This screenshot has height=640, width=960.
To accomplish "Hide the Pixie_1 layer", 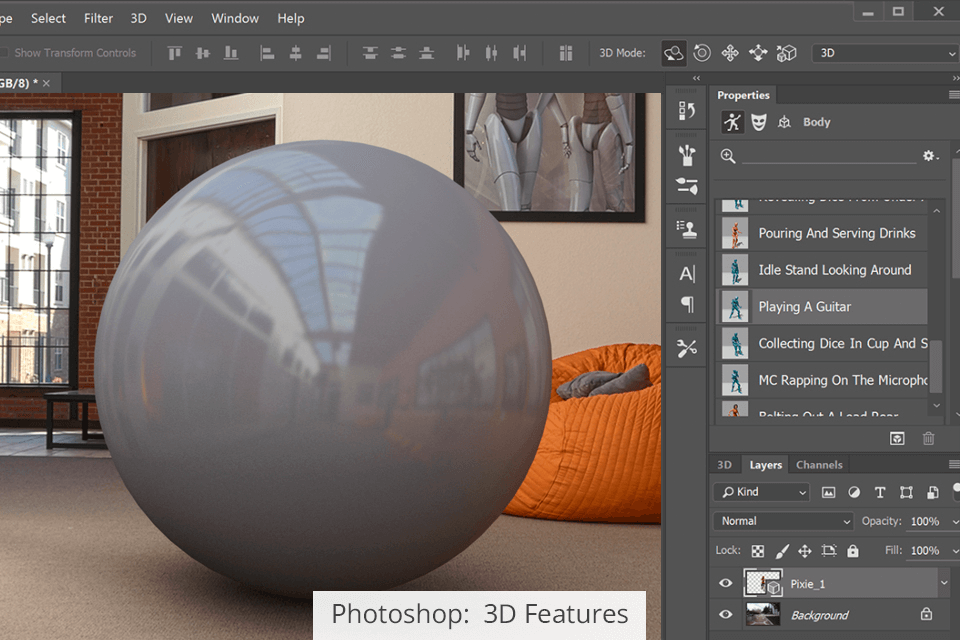I will tap(726, 583).
